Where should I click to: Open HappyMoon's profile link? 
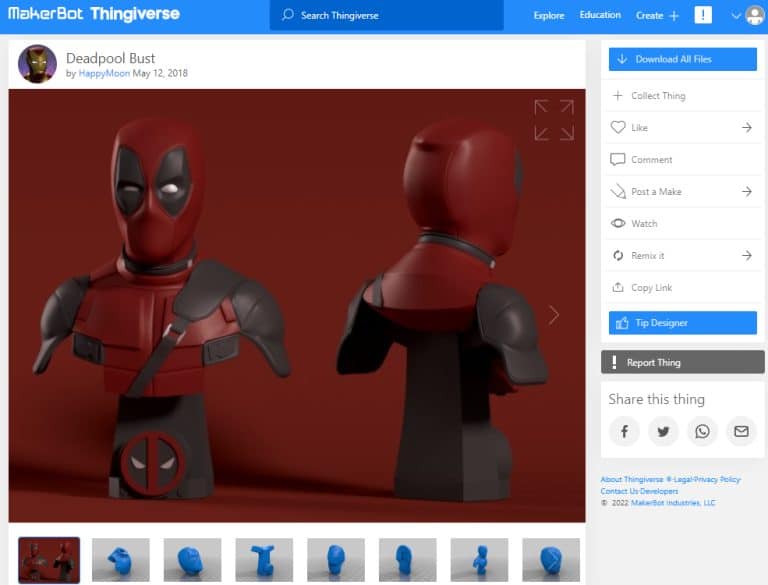pyautogui.click(x=104, y=73)
